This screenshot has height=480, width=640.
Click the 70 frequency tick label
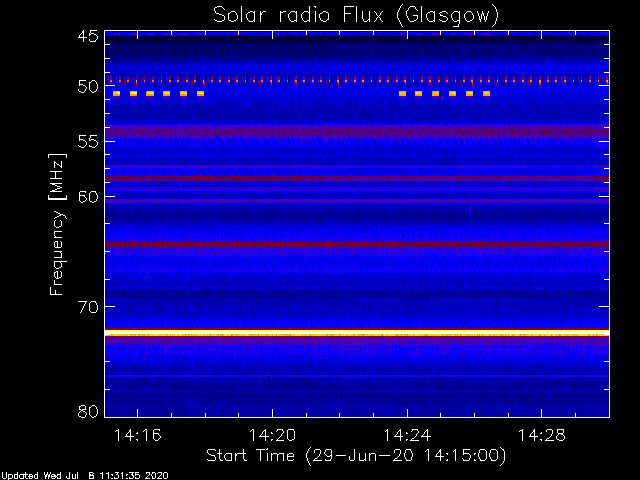pos(88,307)
